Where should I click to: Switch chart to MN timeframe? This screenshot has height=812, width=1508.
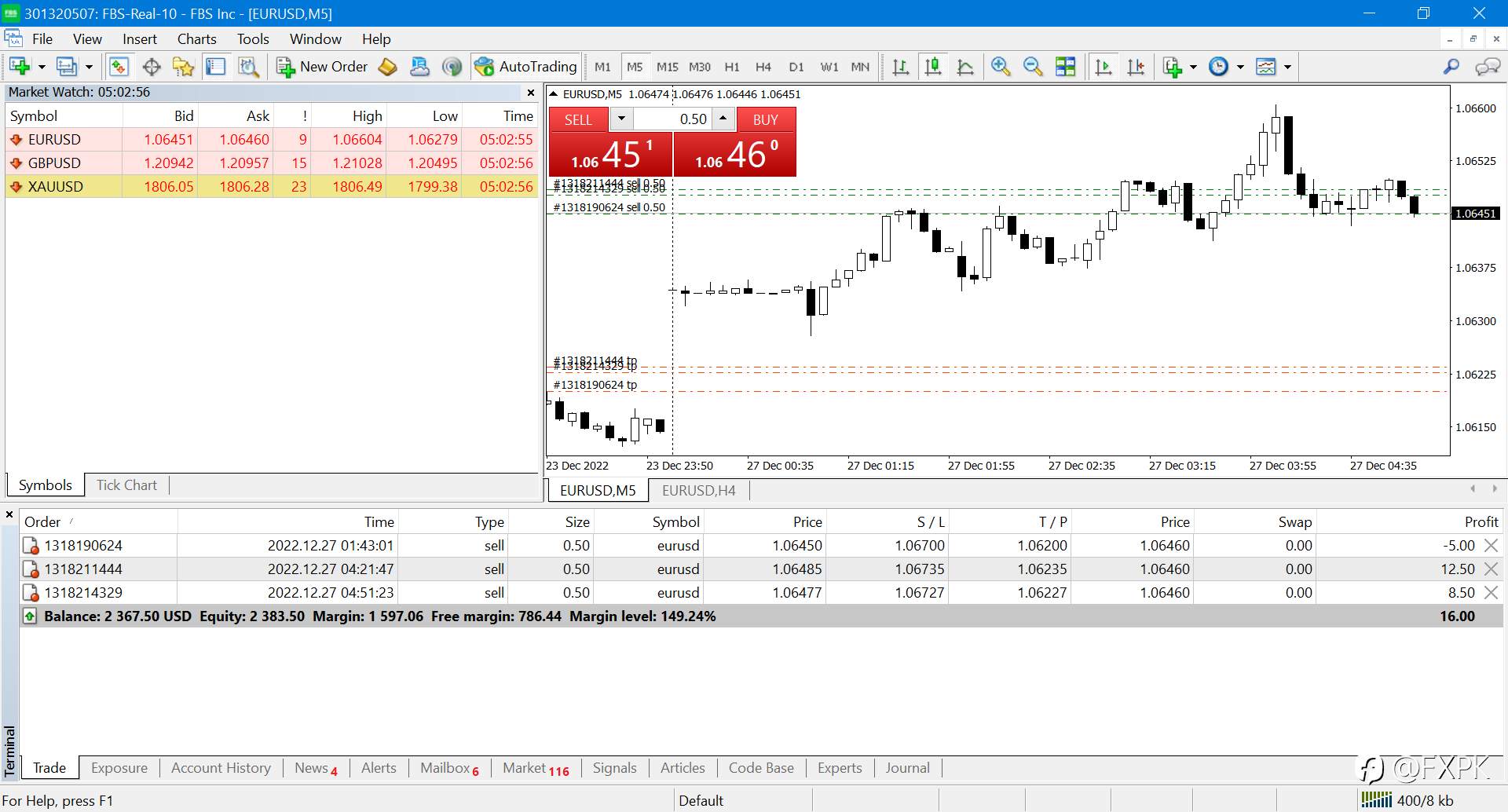coord(860,67)
